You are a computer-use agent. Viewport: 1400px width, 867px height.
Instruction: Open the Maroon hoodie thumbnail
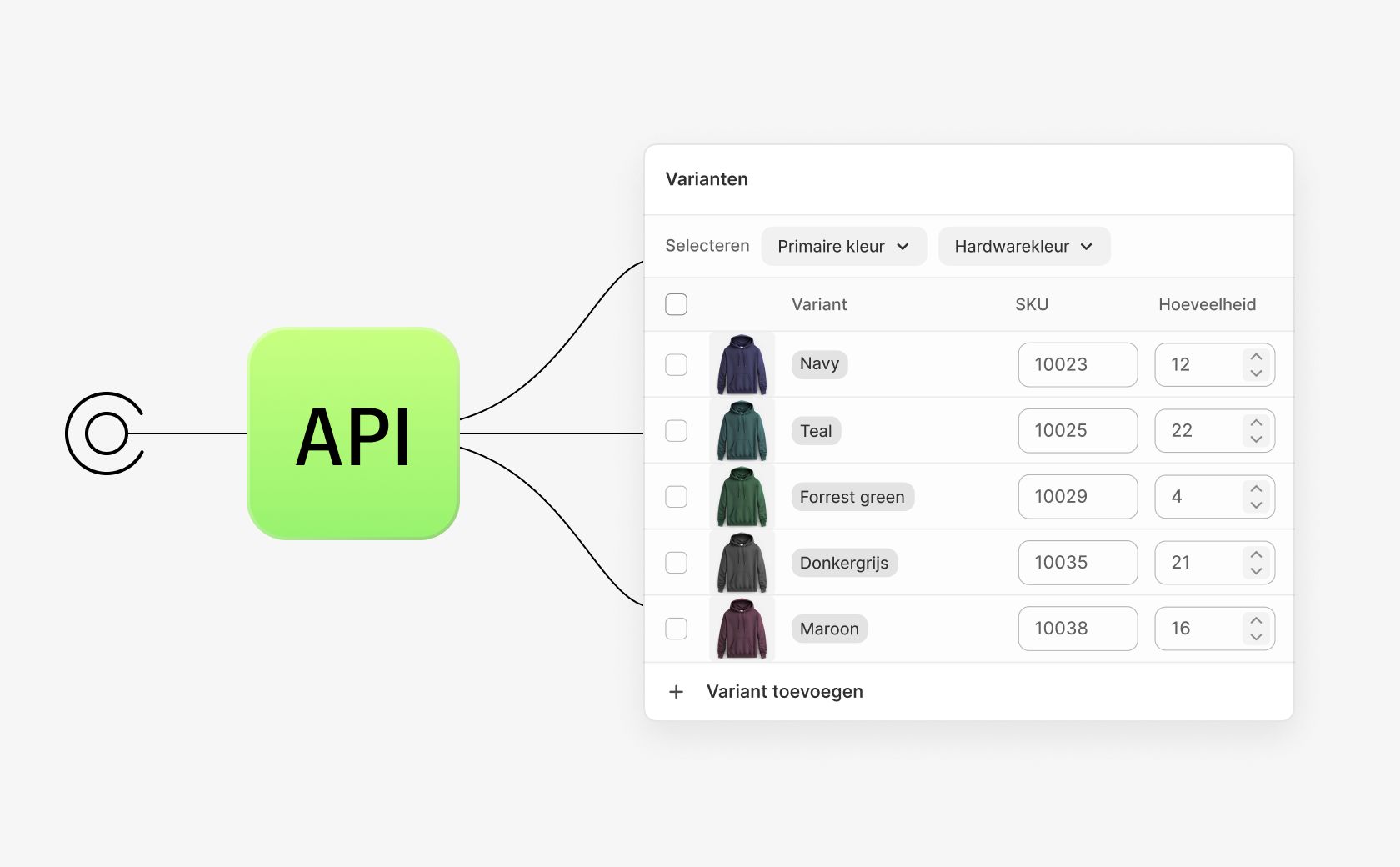click(742, 629)
